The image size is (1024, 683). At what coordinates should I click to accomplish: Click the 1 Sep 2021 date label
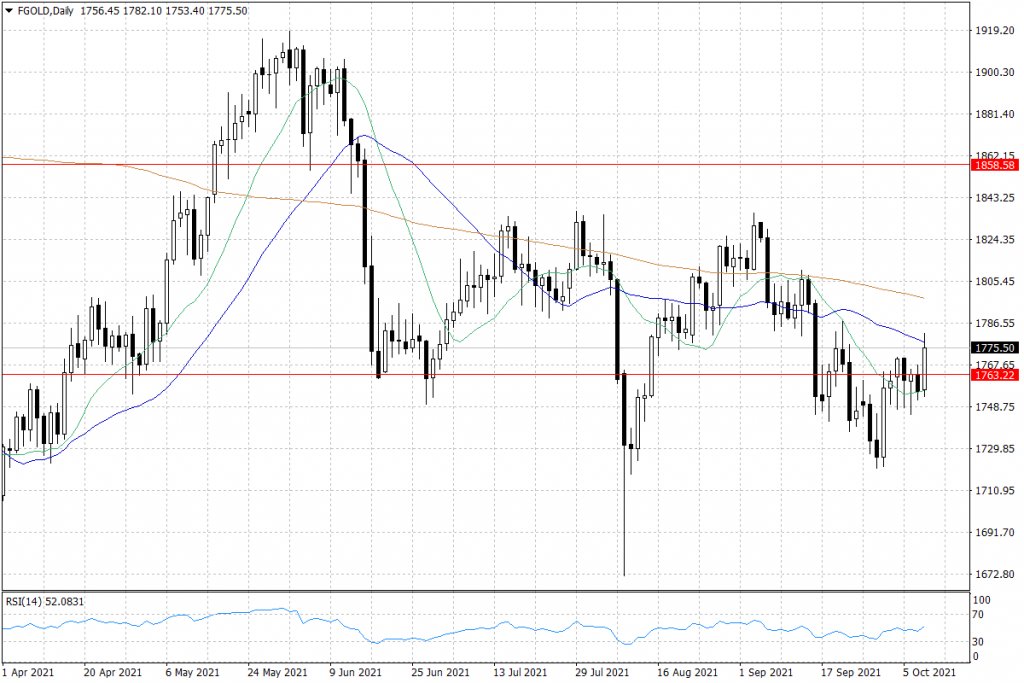(x=765, y=672)
